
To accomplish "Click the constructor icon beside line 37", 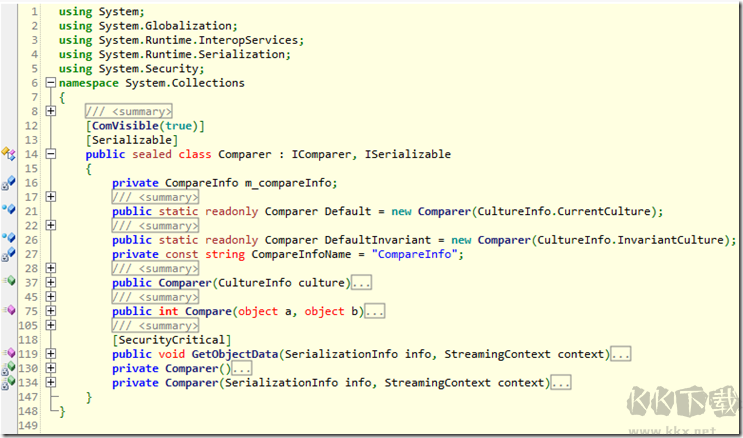I will tap(9, 281).
